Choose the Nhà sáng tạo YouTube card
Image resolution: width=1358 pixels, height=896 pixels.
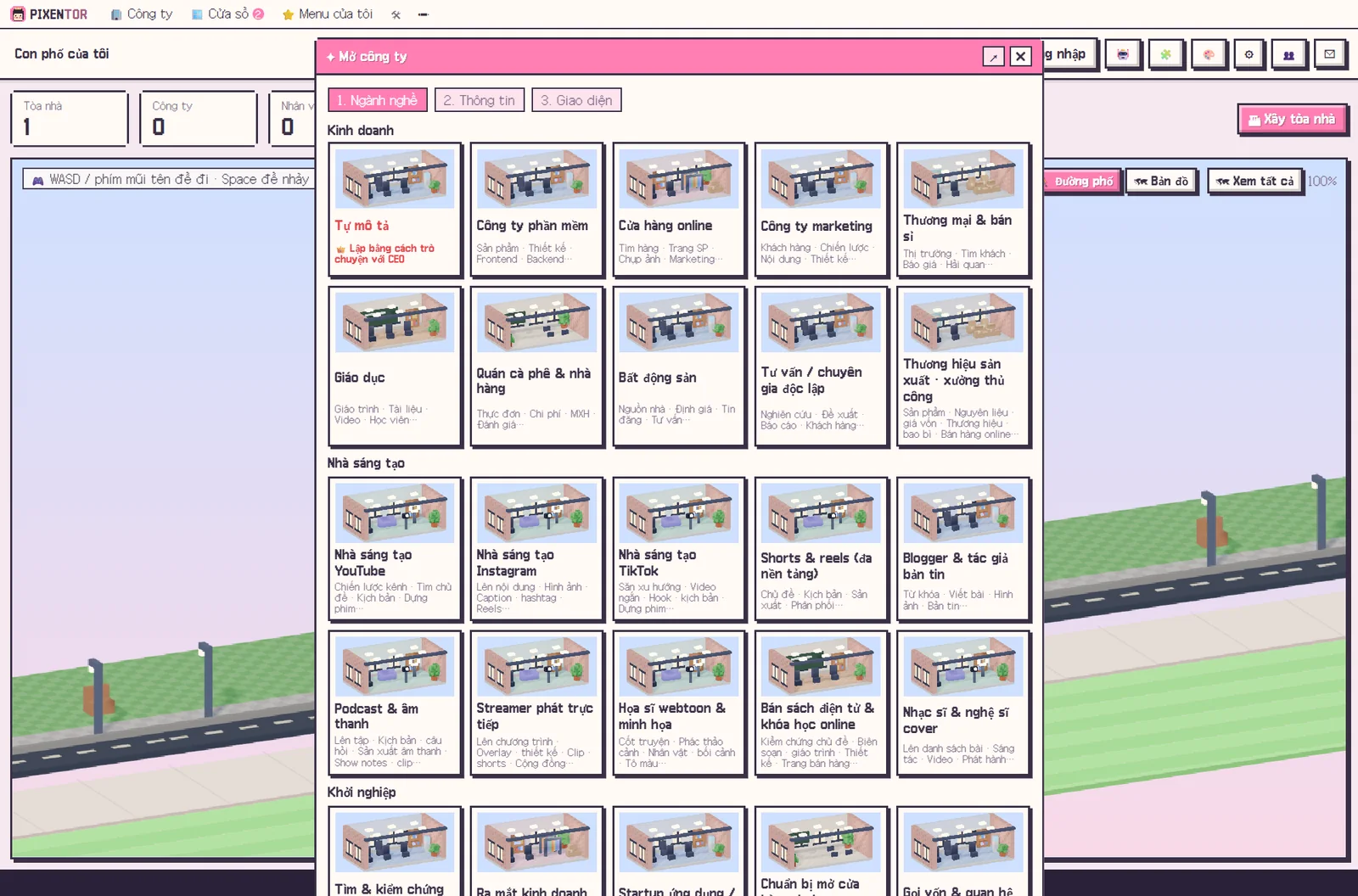point(396,549)
